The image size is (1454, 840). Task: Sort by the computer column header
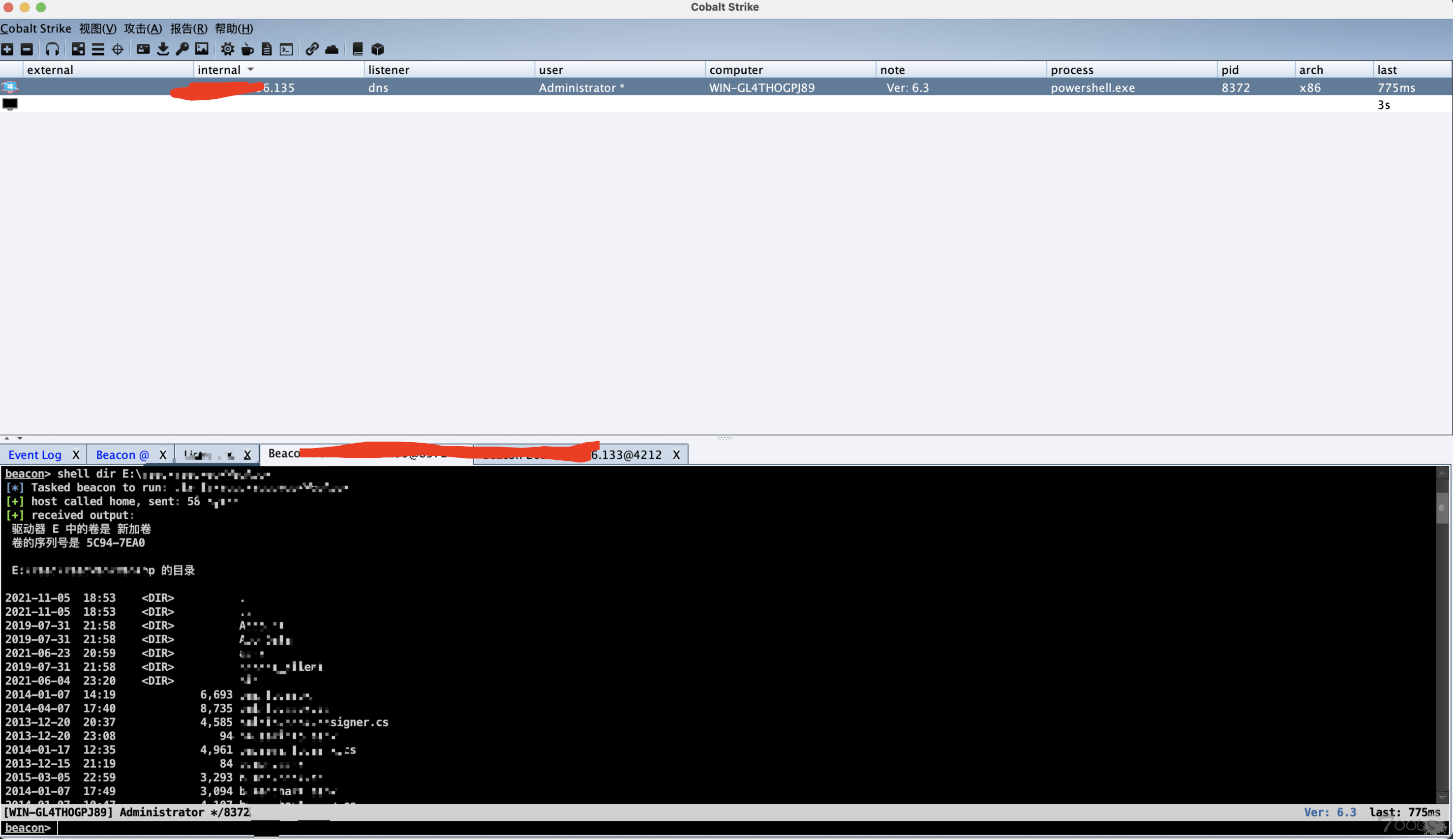coord(790,70)
